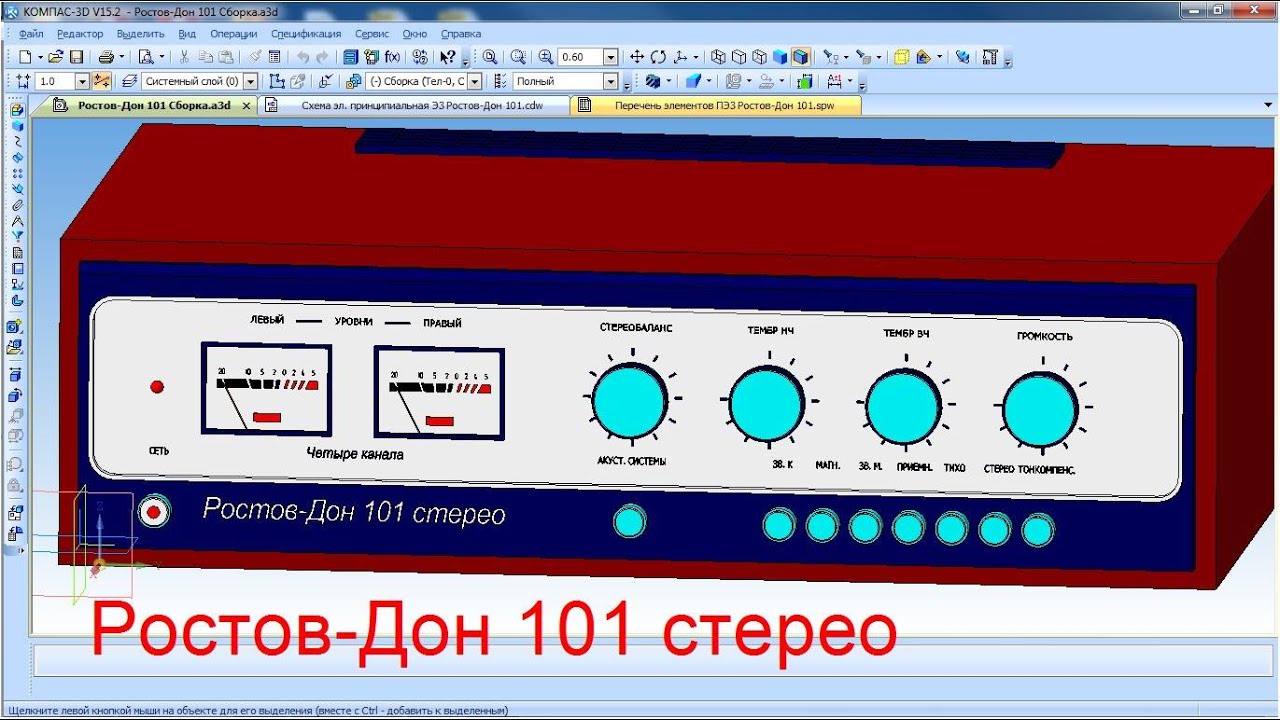The image size is (1280, 720).
Task: Click the red power button on model
Action: (x=153, y=512)
